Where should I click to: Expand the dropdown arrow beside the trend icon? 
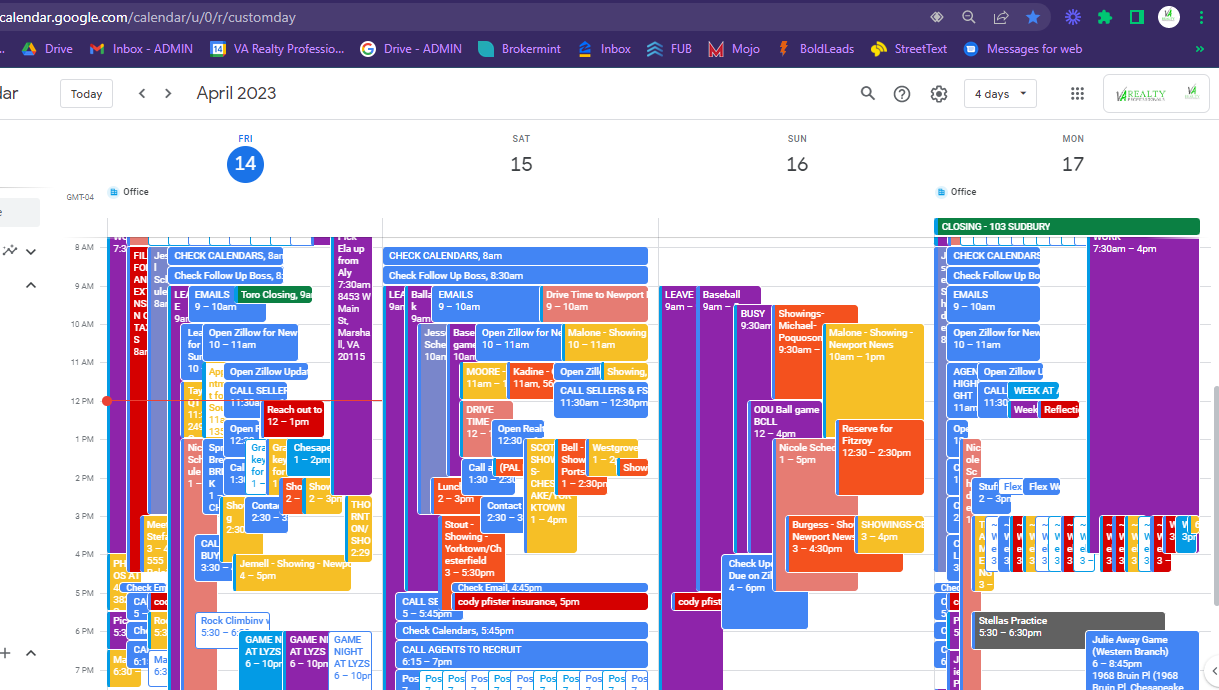(31, 251)
